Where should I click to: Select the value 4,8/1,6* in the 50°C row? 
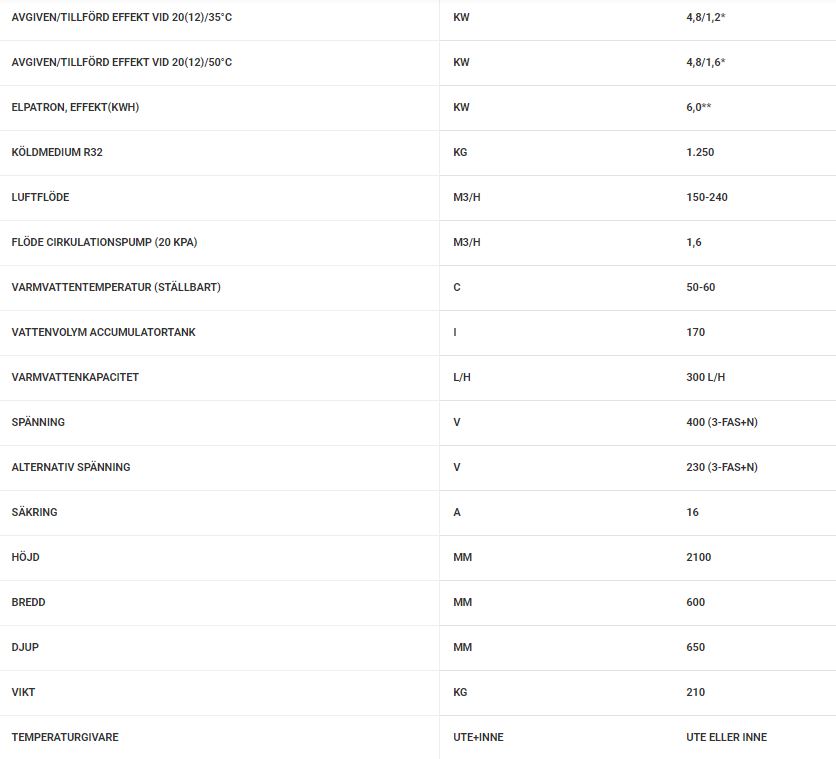[706, 62]
